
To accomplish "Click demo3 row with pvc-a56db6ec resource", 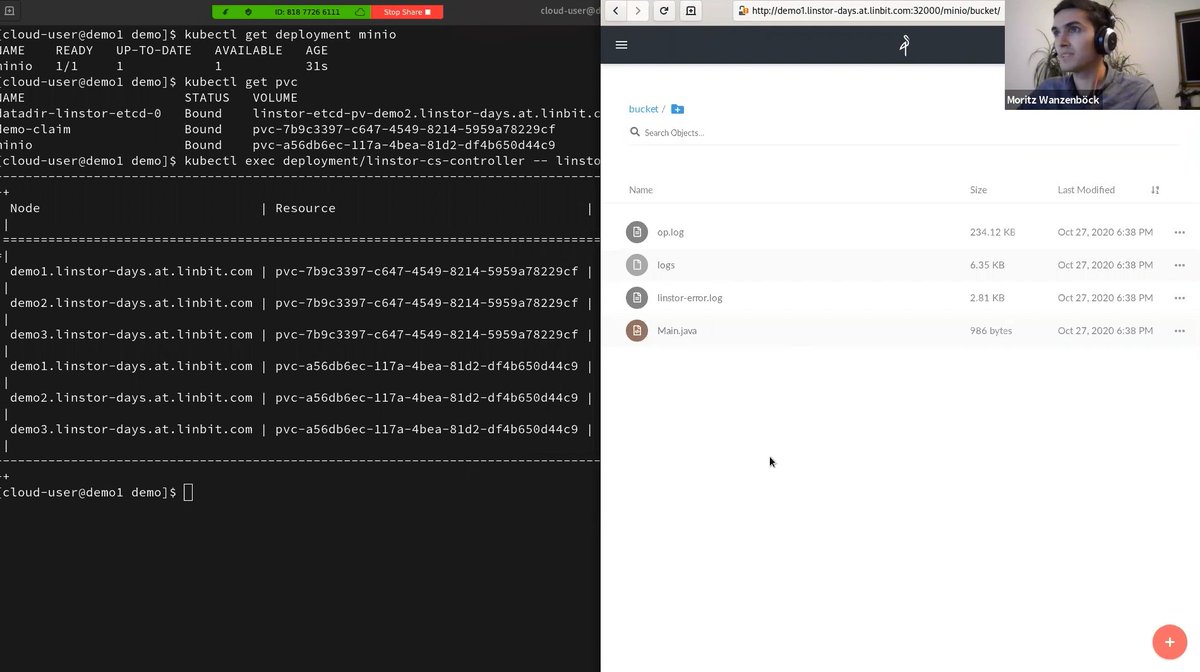I will (x=300, y=429).
